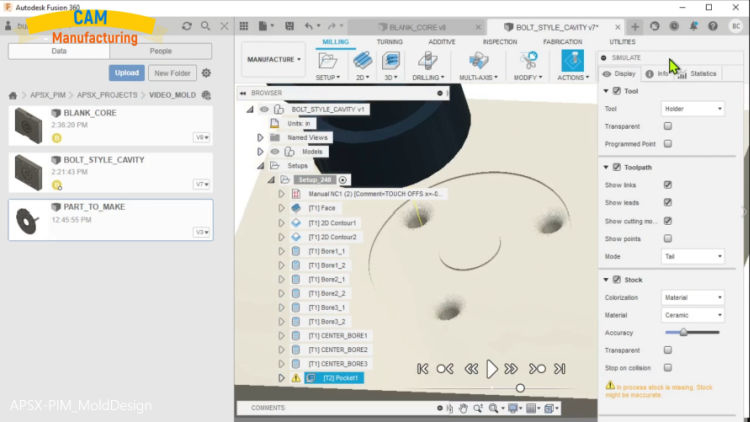Open the Help question mark icon

(713, 26)
